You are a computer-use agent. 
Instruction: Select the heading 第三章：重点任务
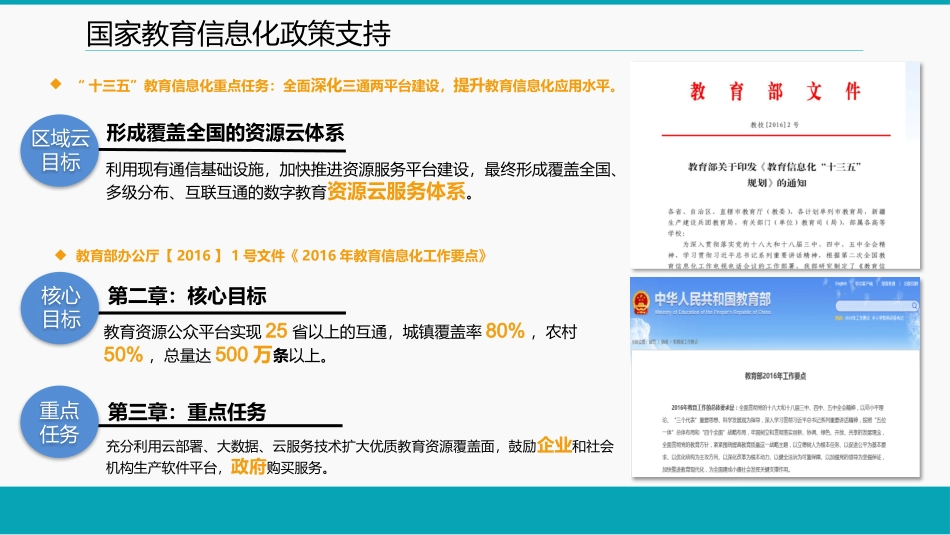coord(187,412)
